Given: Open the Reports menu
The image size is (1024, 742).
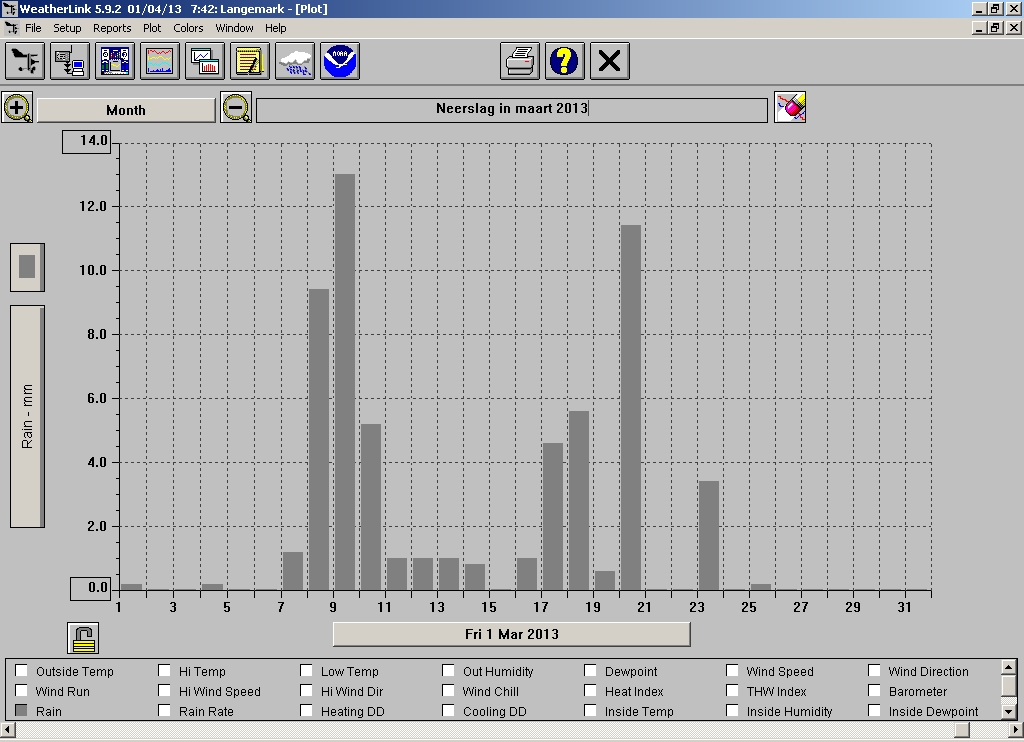Looking at the screenshot, I should tap(112, 28).
